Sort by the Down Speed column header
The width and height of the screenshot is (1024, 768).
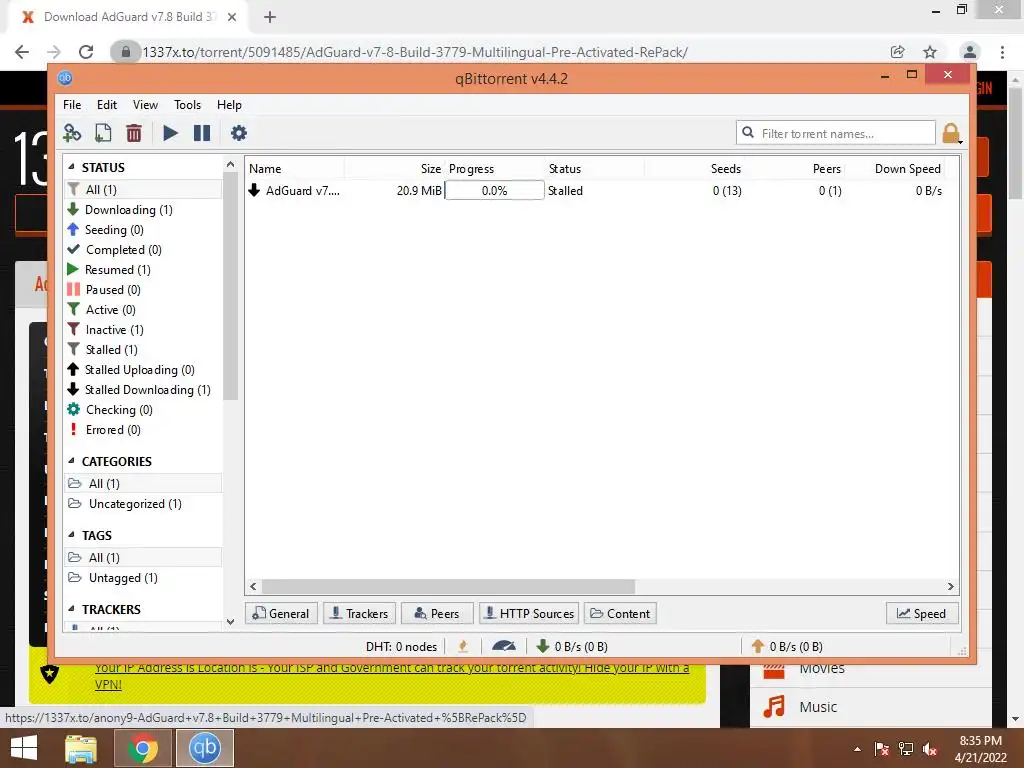click(x=895, y=168)
